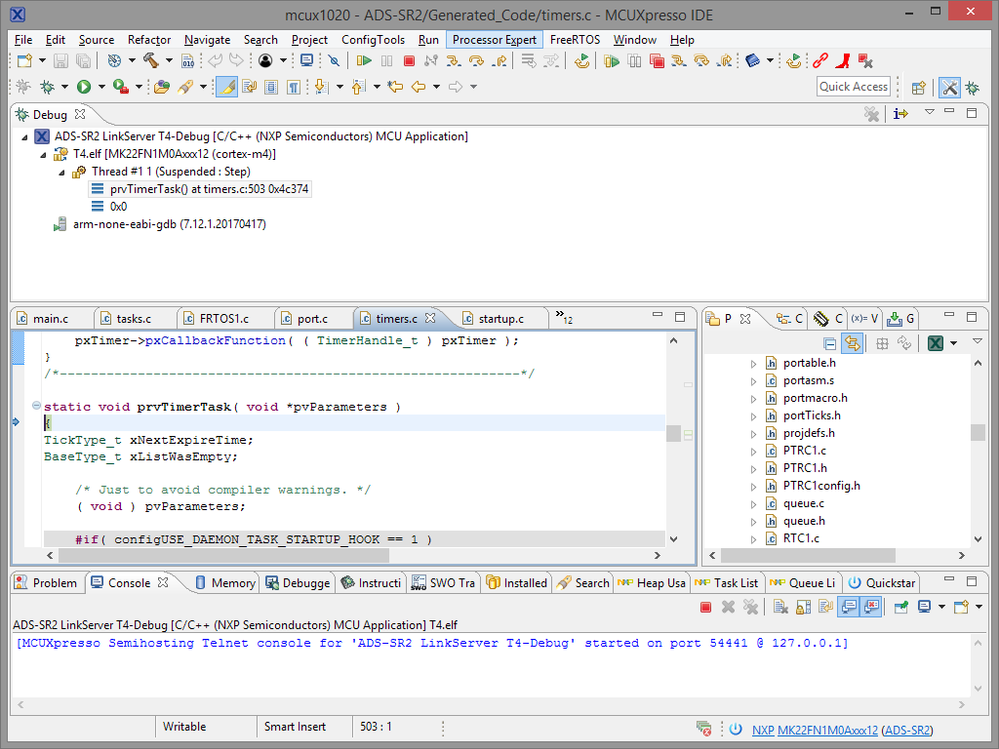The image size is (999, 749).
Task: Click the console Terminate red square
Action: point(705,608)
